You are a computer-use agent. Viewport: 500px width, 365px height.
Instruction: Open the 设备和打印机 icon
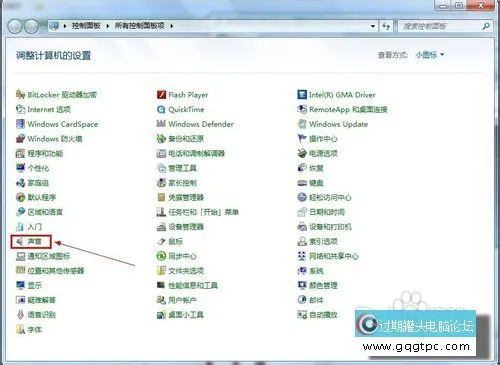point(302,227)
